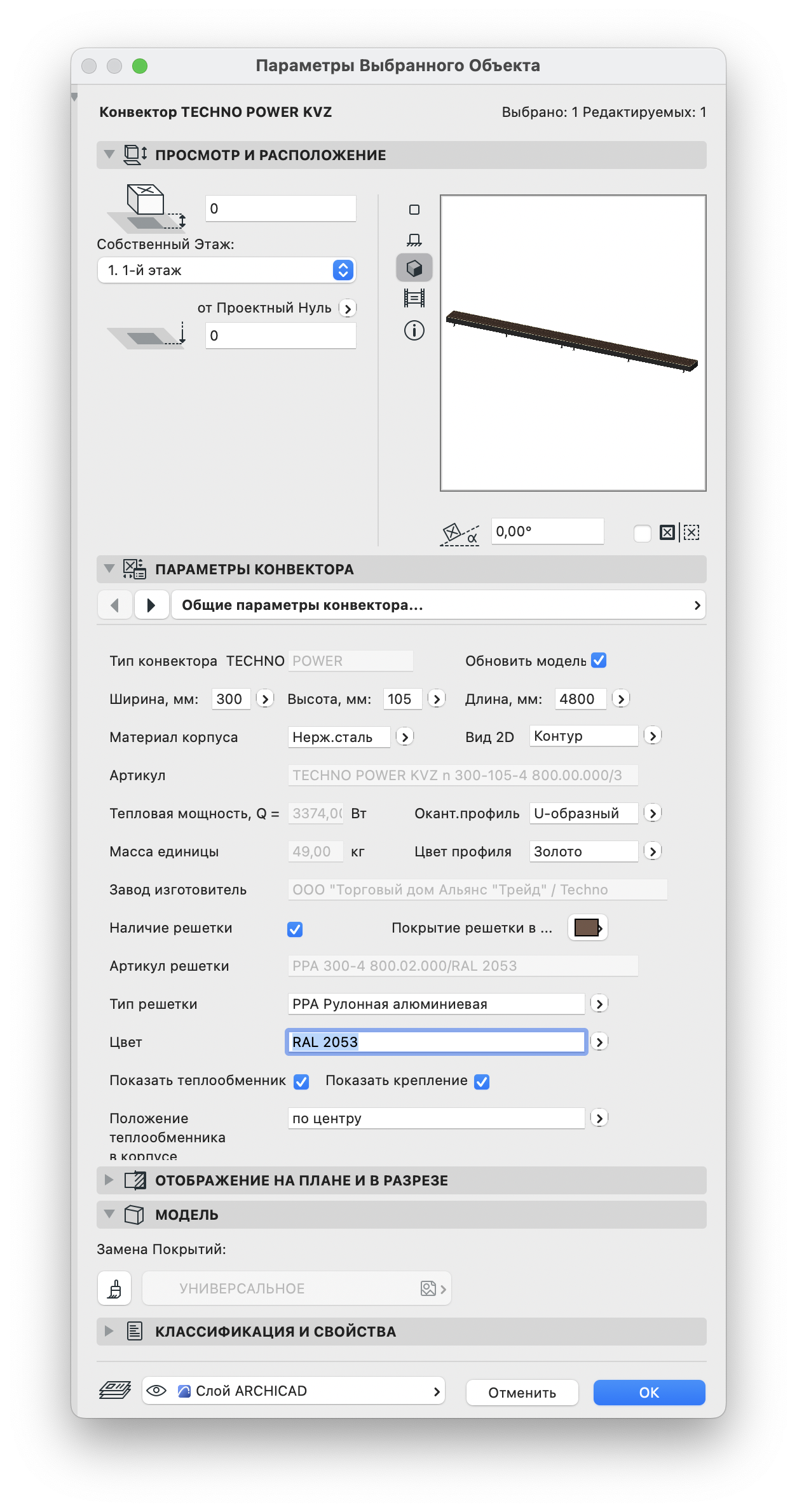
Task: Confirm with the OK button
Action: tap(649, 1393)
